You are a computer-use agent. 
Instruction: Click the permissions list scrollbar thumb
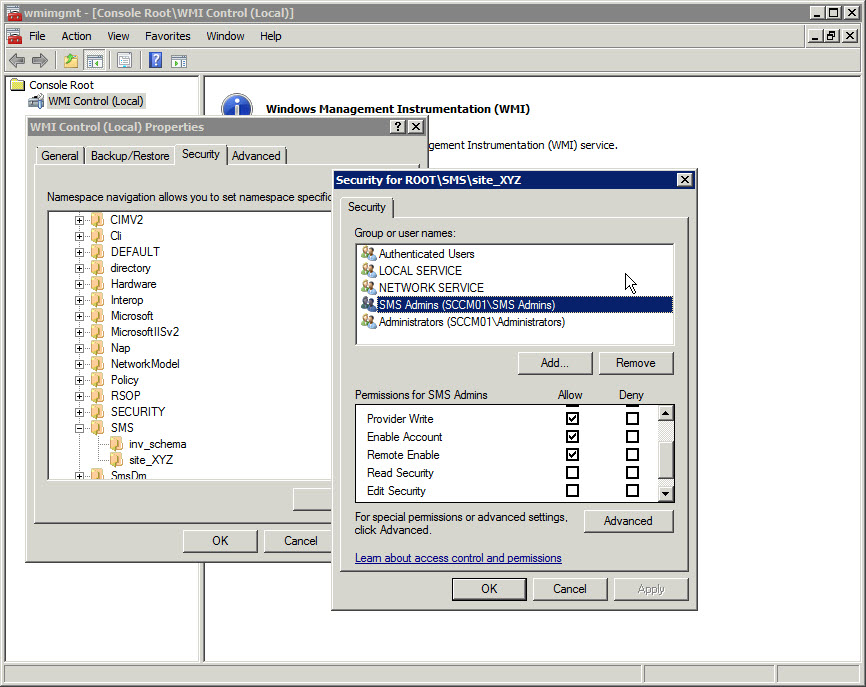666,459
